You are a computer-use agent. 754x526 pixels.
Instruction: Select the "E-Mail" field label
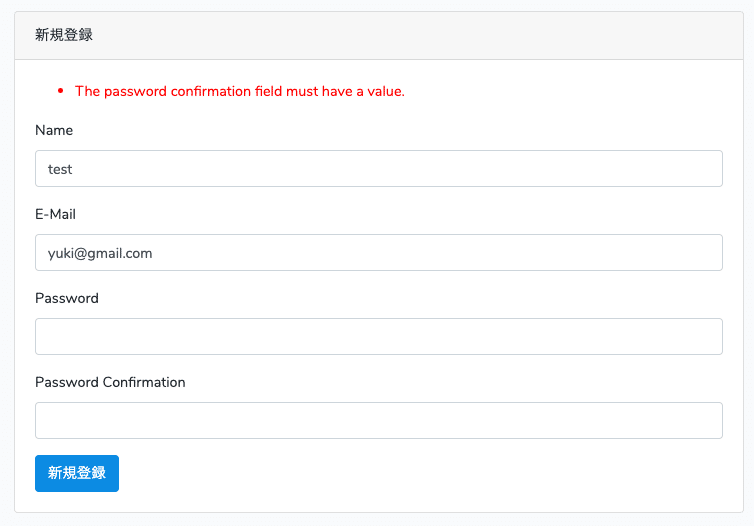click(x=55, y=214)
